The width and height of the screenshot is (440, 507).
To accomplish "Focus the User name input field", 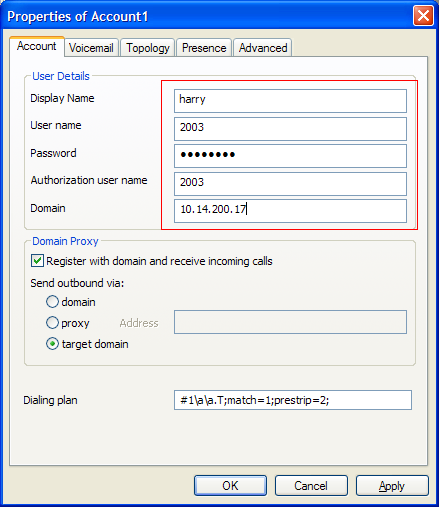I will coord(290,129).
